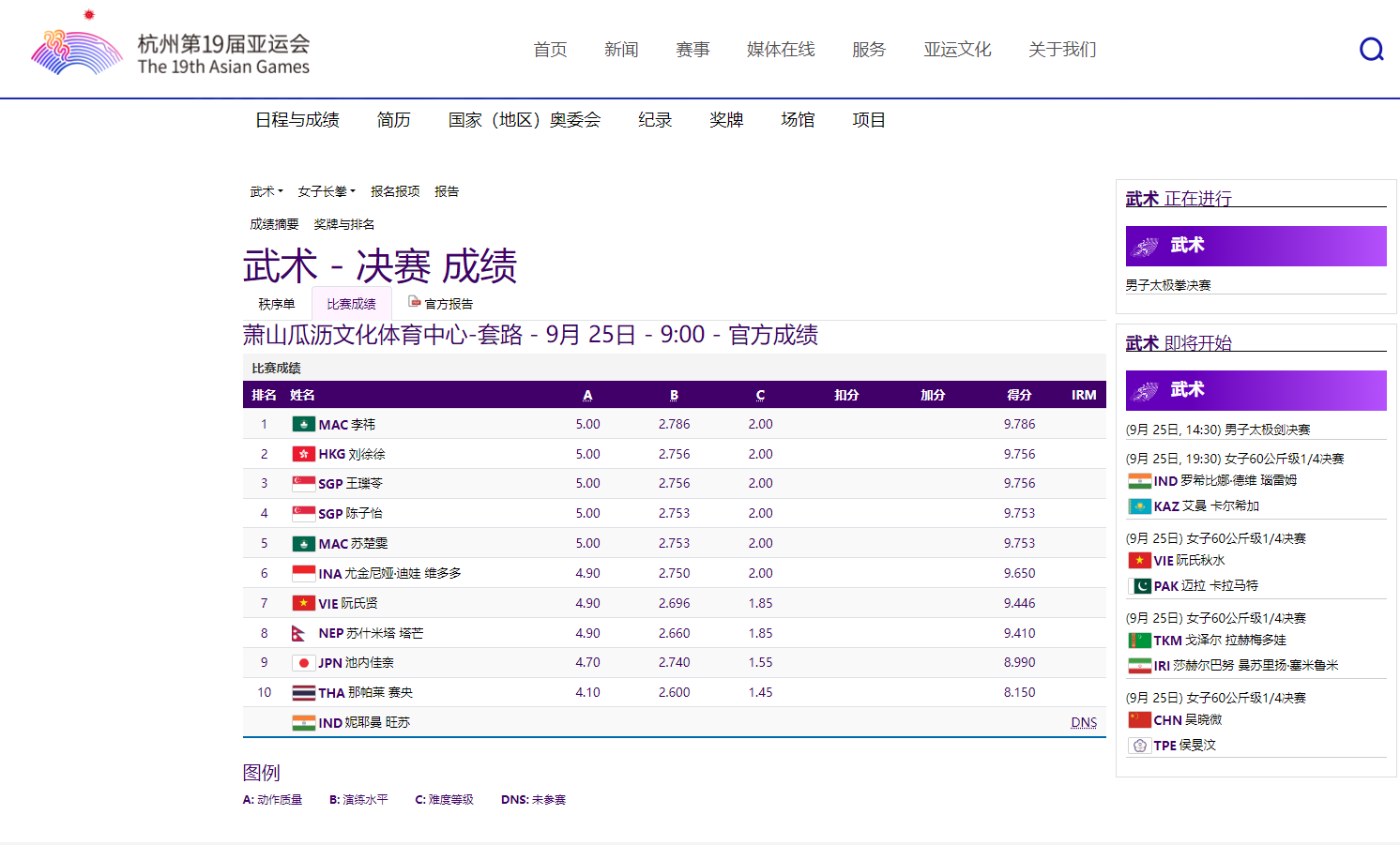This screenshot has height=845, width=1400.
Task: Expand the 武术 sport dropdown
Action: pyautogui.click(x=266, y=191)
